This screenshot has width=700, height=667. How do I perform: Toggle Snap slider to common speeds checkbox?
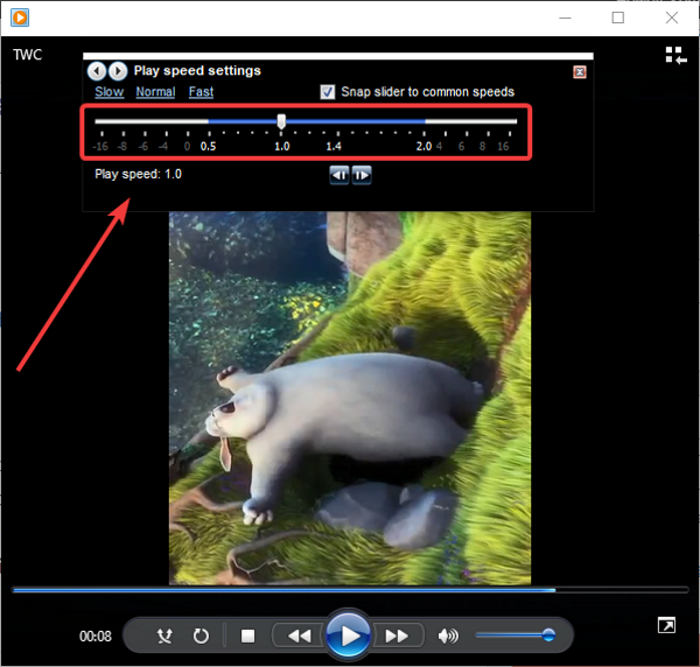click(x=328, y=92)
